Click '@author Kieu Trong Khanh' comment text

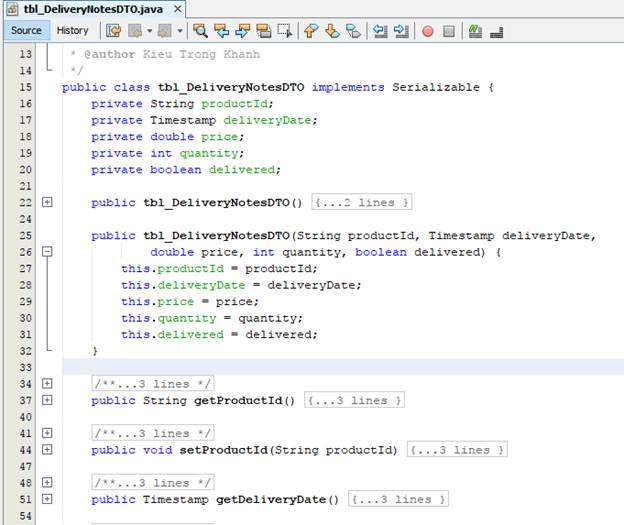pos(172,54)
